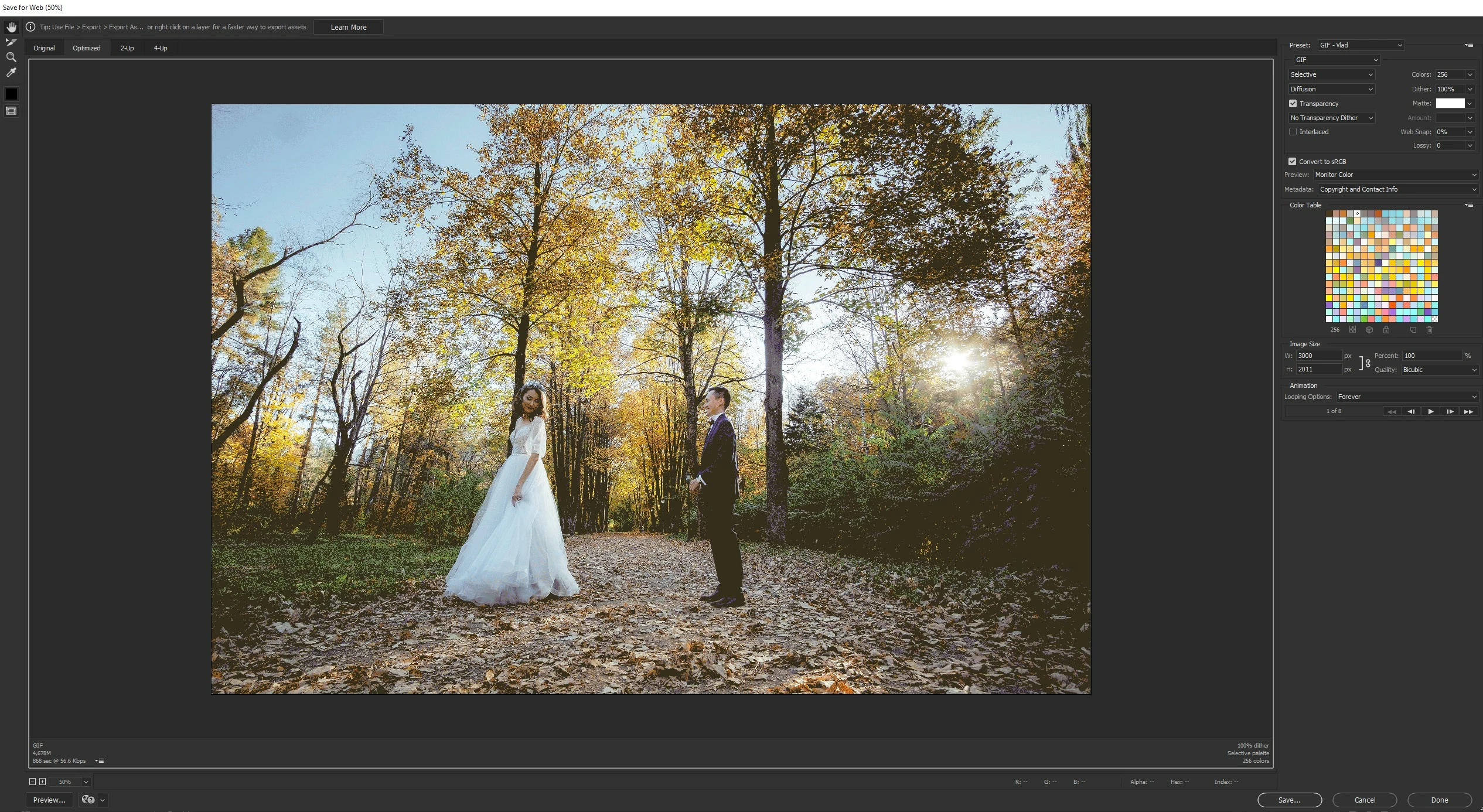Expand the Preset GIF - Vlad dropdown

click(x=1360, y=45)
